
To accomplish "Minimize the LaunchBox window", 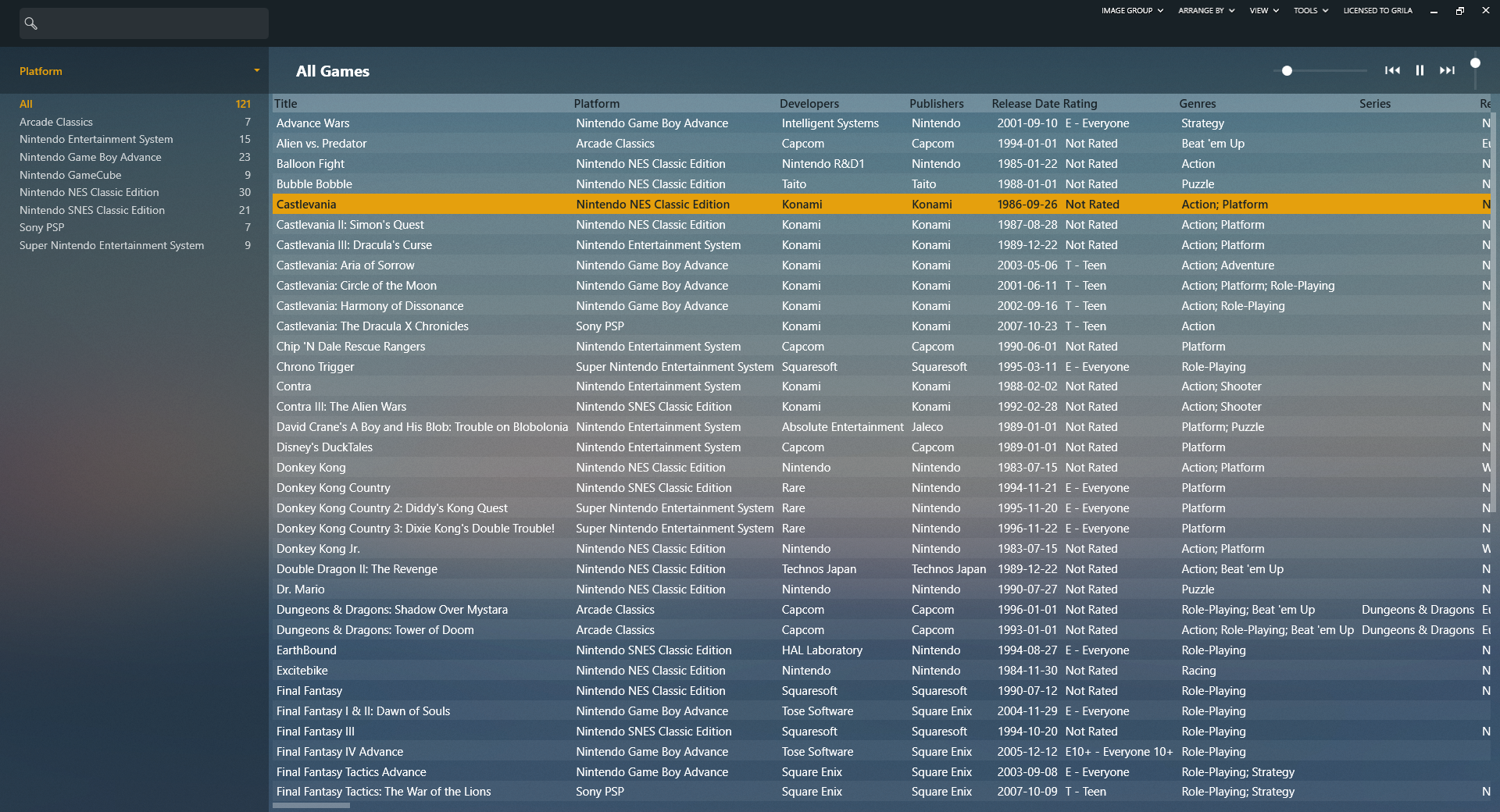I will click(x=1434, y=11).
